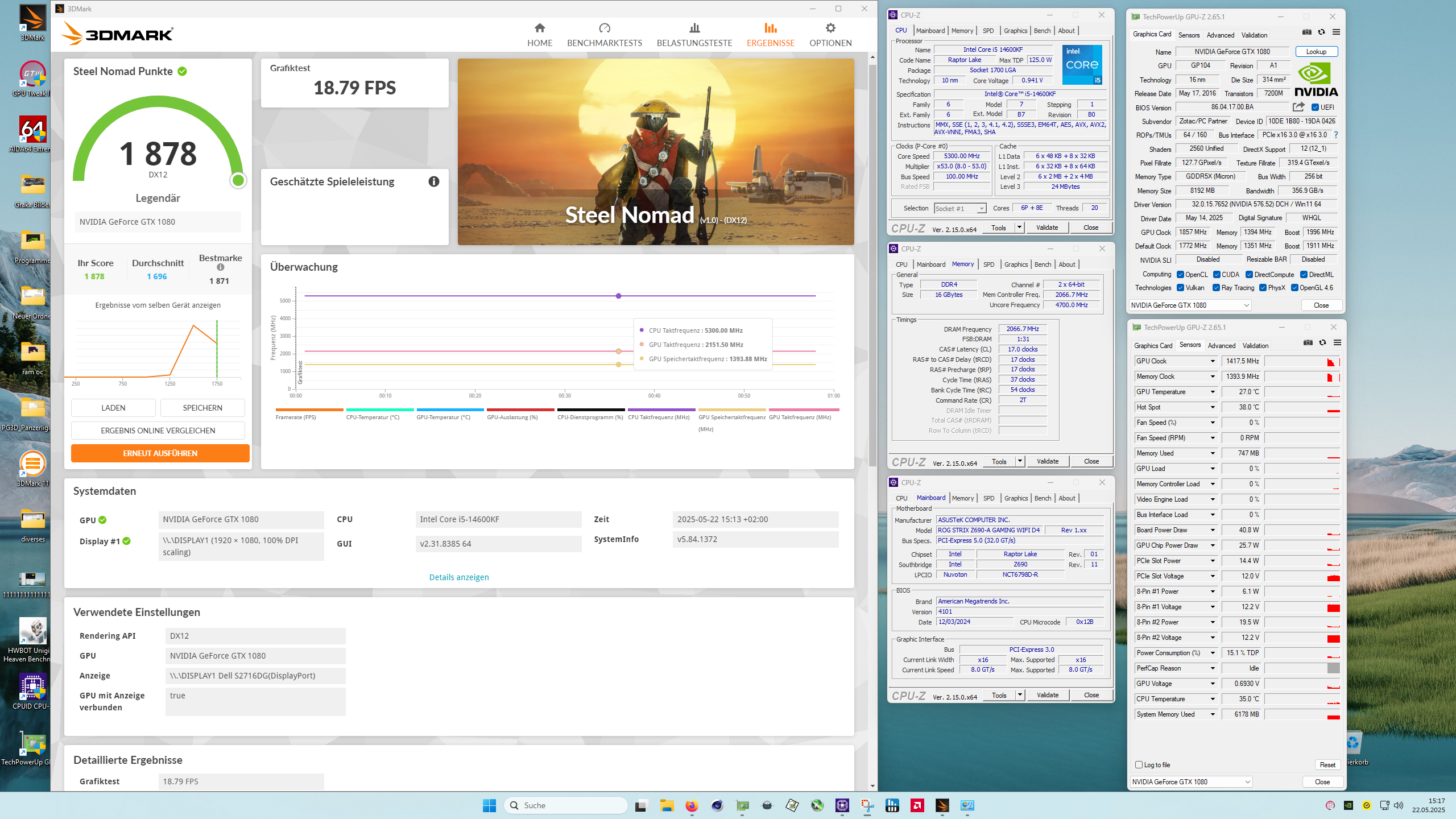
Task: Toggle the DirectML checkbox
Action: pyautogui.click(x=1304, y=275)
